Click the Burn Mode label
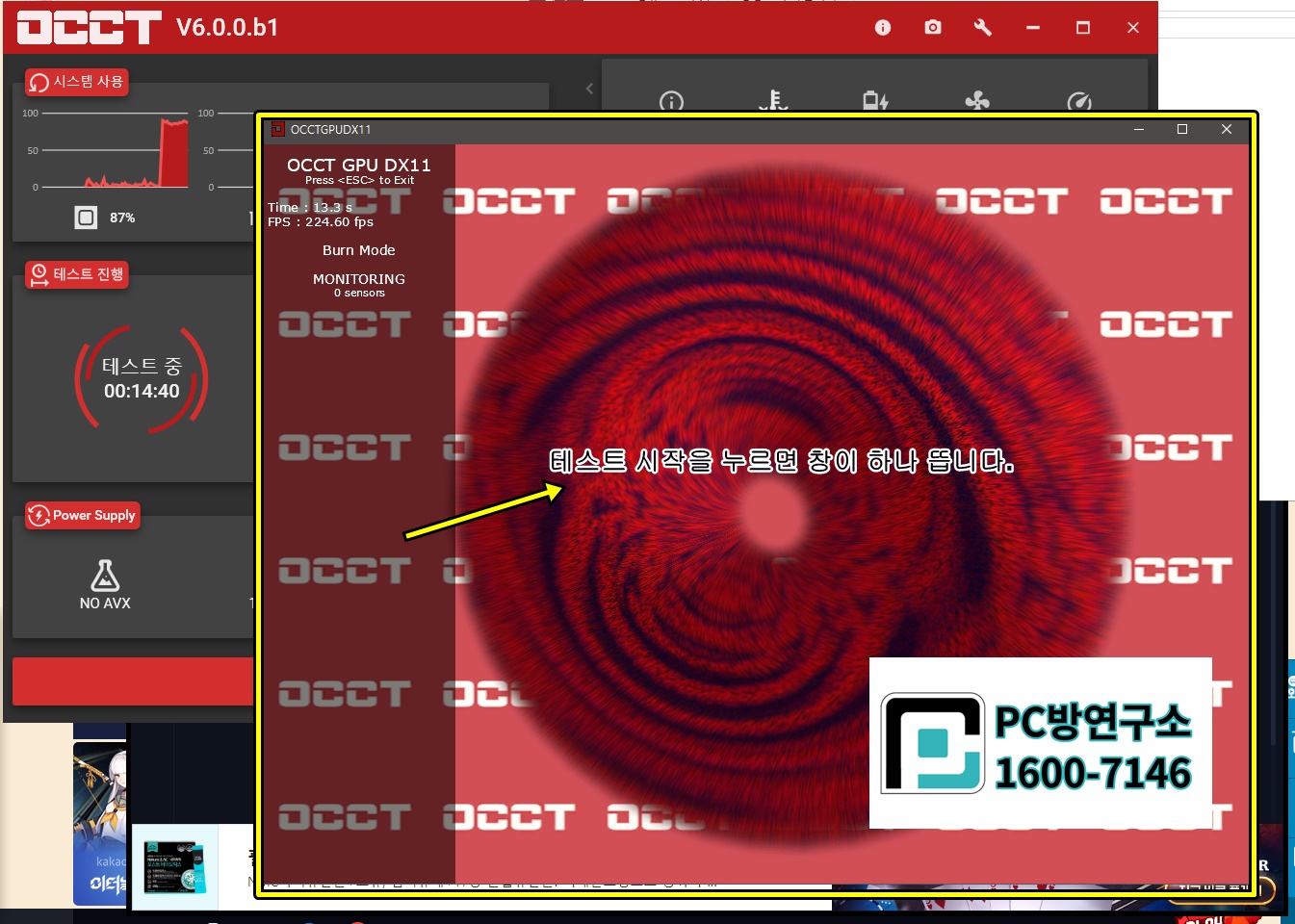 [x=359, y=250]
